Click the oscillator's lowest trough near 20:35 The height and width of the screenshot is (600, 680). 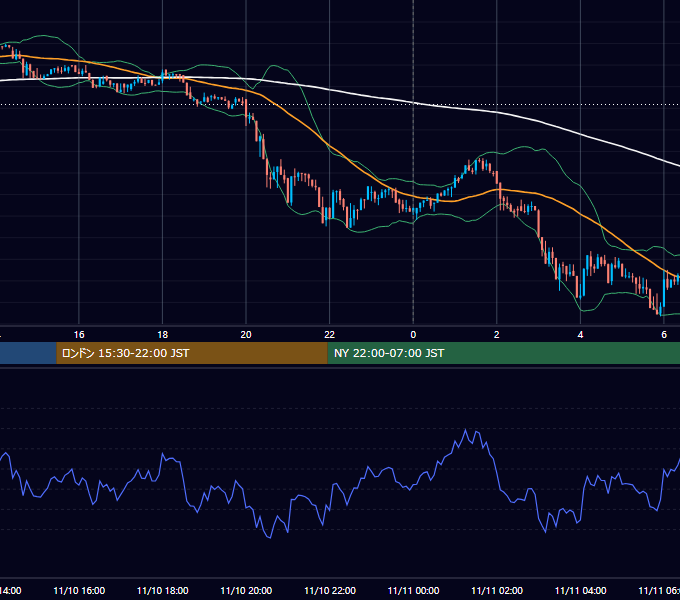(270, 538)
